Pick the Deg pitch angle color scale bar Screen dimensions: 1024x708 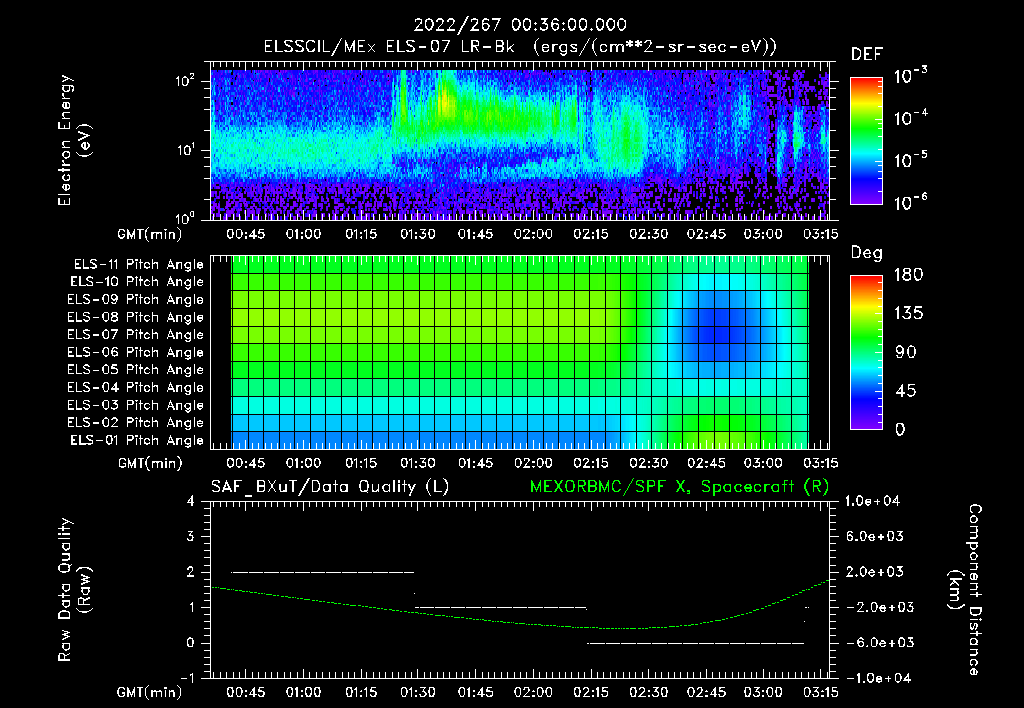click(867, 353)
